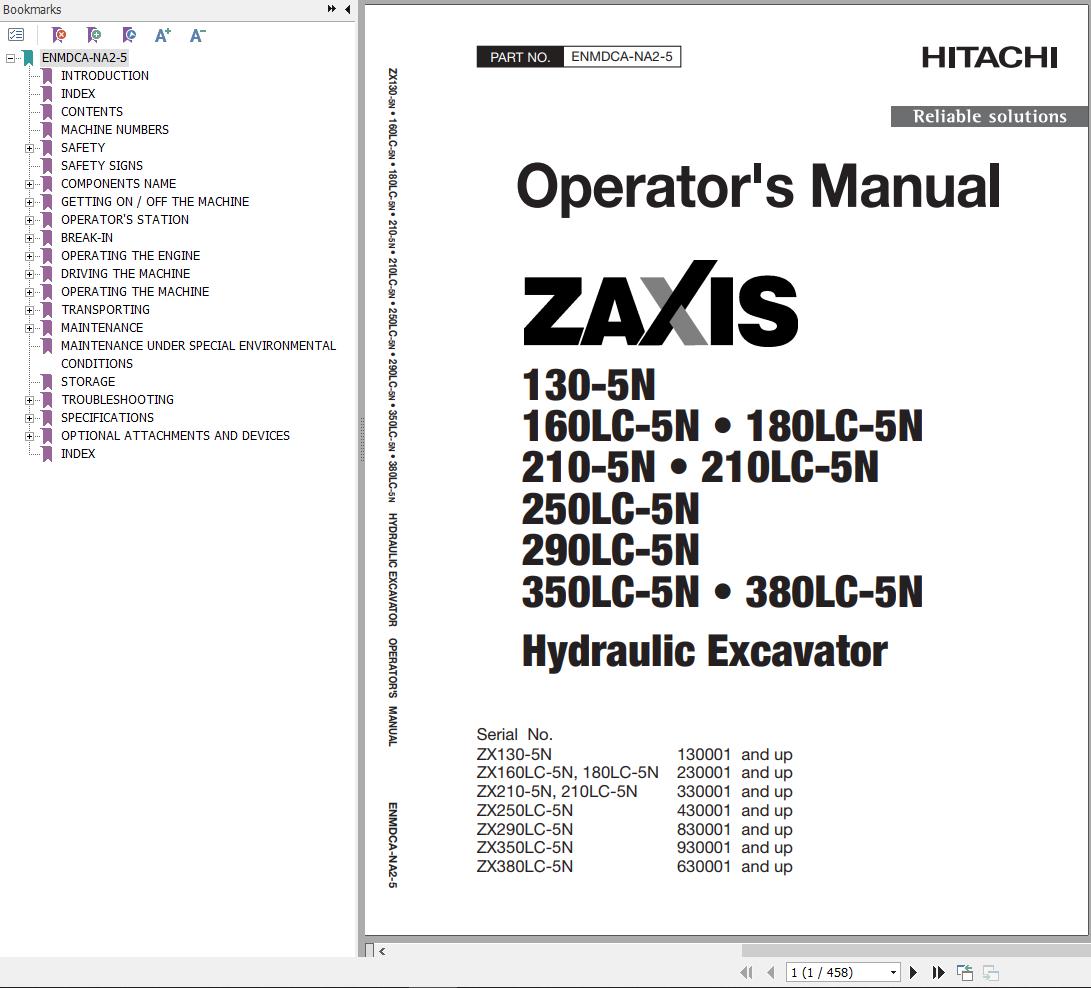Go to the next page

914,972
